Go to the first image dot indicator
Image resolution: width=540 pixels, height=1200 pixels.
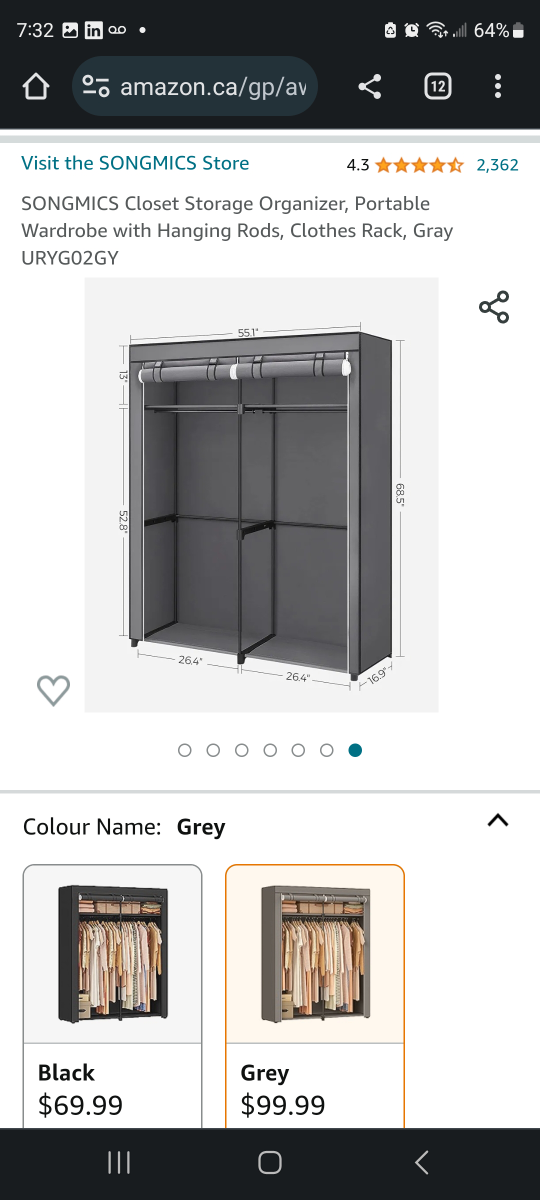coord(185,750)
